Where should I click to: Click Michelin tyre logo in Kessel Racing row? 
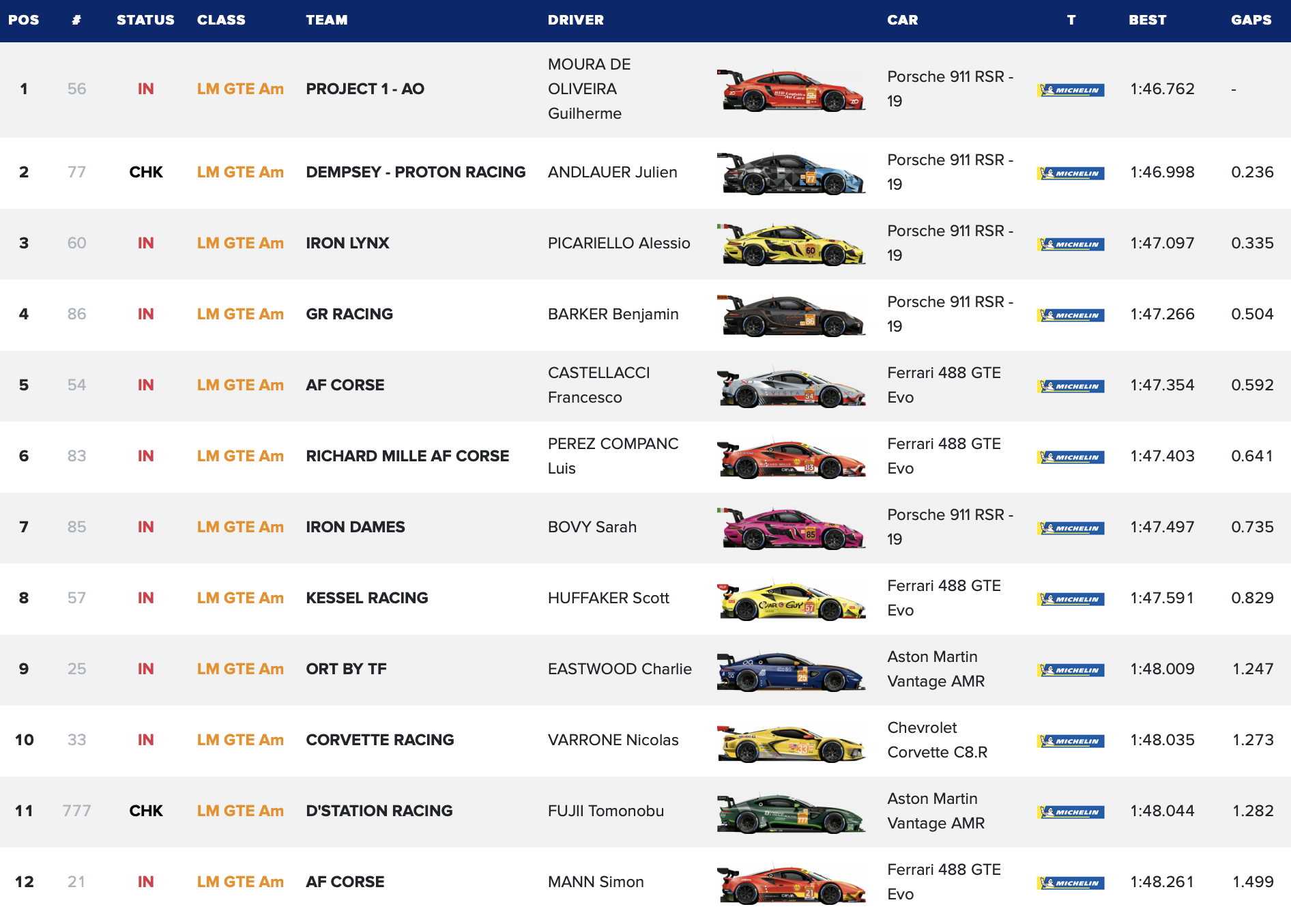1071,599
